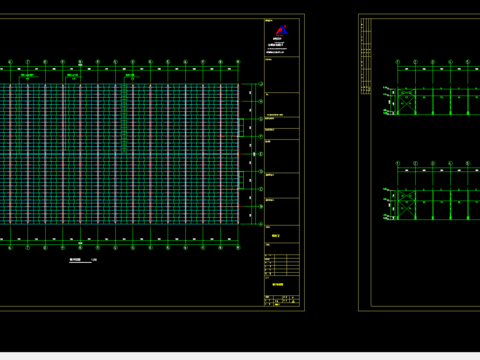Click the red and blue triangular company logo

281,30
